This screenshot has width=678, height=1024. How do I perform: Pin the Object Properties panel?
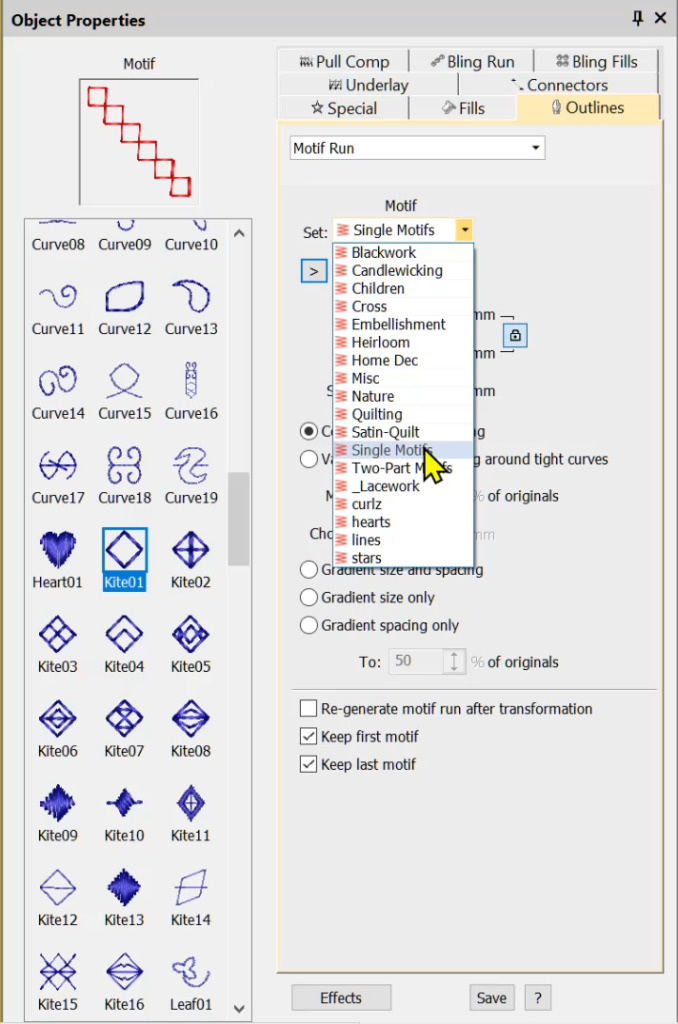tap(637, 18)
